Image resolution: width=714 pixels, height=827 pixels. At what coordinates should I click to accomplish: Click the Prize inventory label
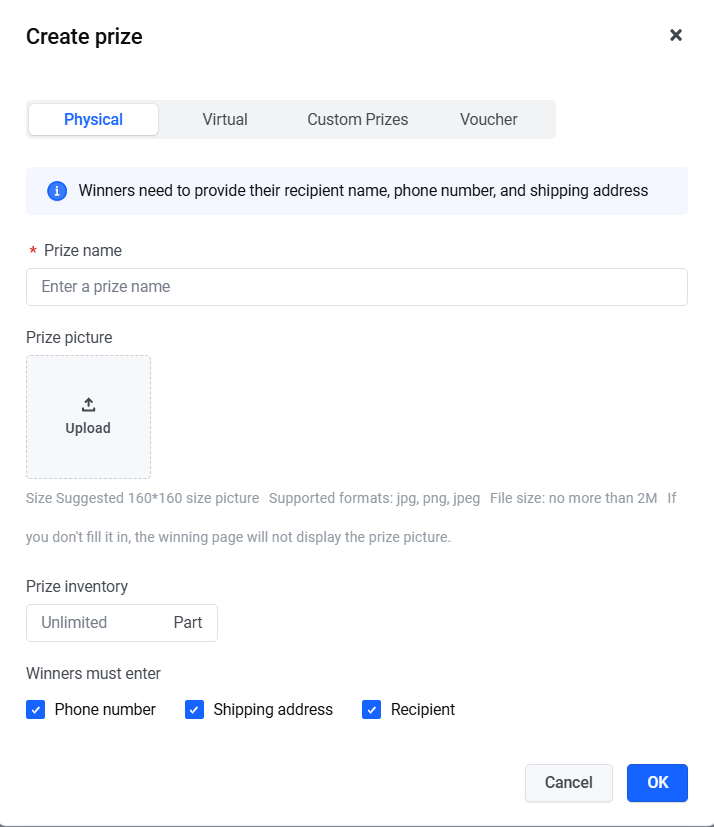click(77, 587)
